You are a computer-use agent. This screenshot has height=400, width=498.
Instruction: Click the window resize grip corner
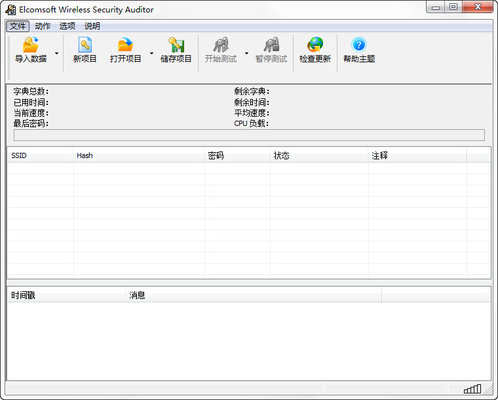tap(488, 389)
